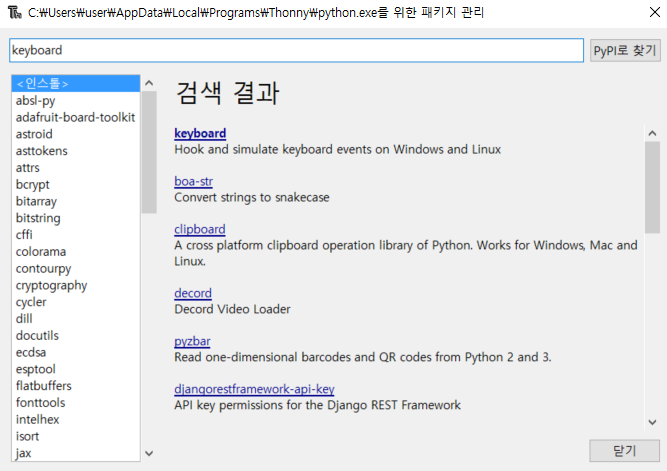This screenshot has height=471, width=667.
Task: Click the '검색 결과' heading text
Action: click(x=227, y=93)
